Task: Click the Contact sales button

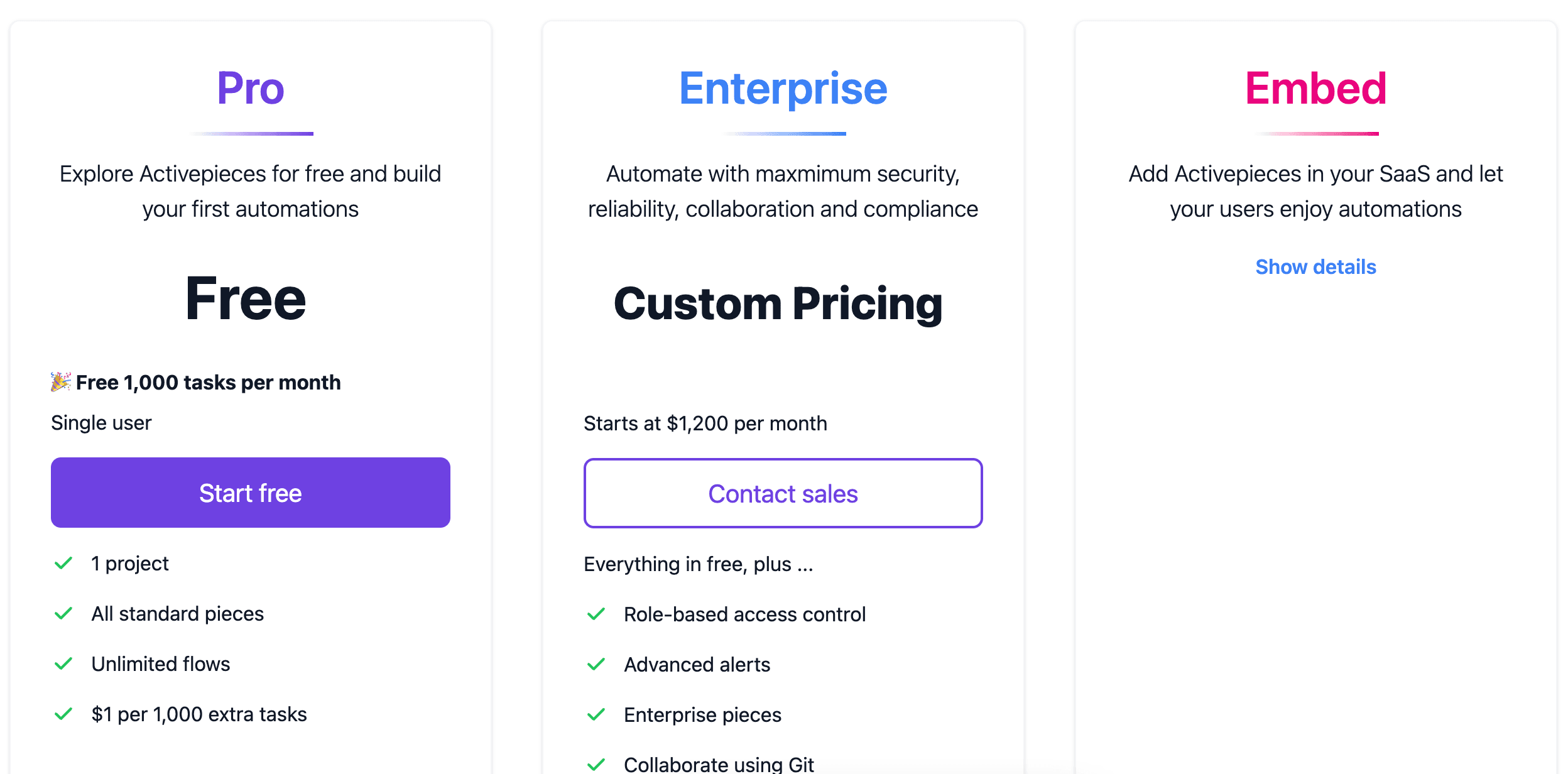Action: 783,494
